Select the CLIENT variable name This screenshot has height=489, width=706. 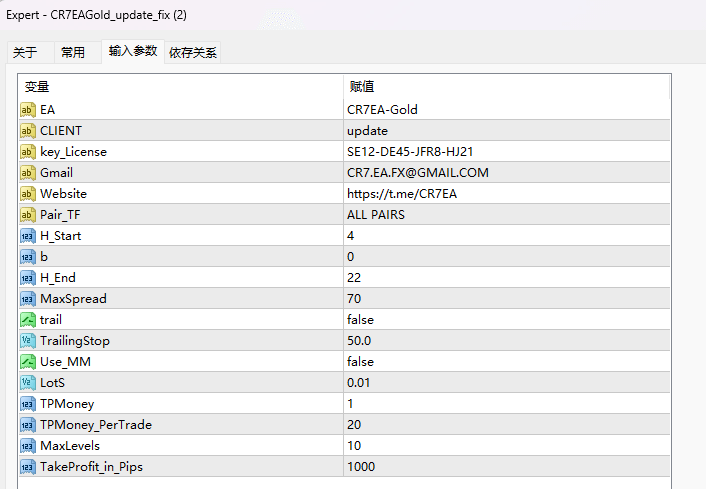tap(61, 131)
